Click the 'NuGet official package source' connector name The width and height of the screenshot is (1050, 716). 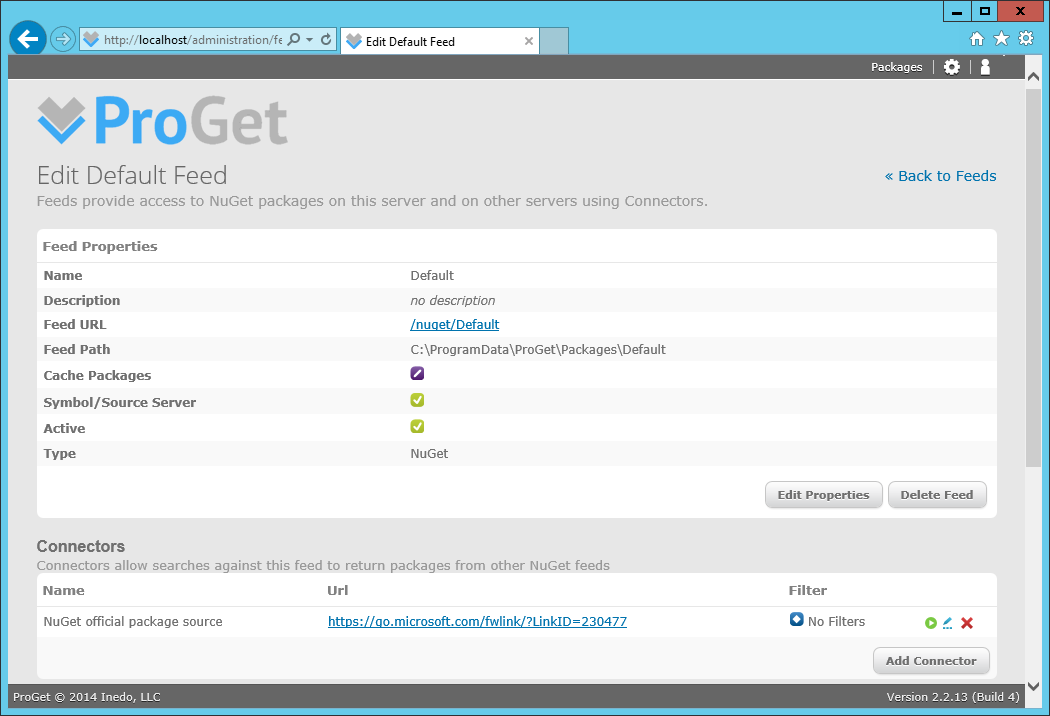coord(133,622)
